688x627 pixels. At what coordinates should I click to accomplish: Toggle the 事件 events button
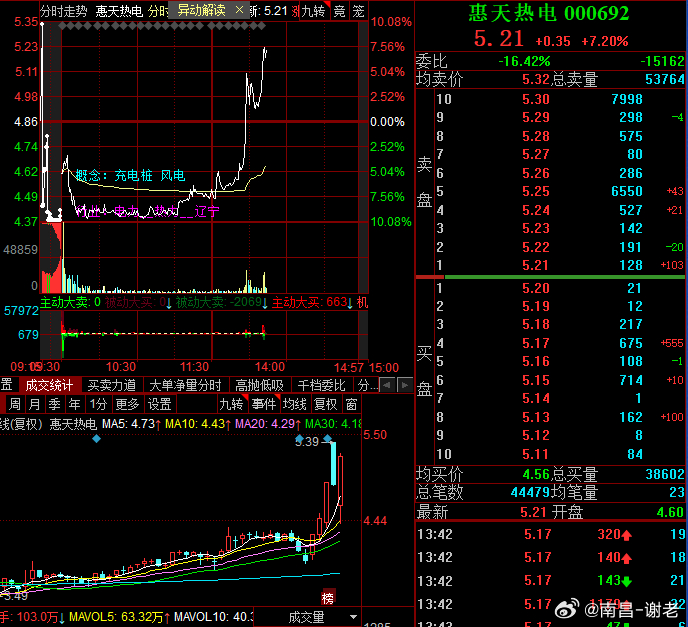[x=264, y=404]
